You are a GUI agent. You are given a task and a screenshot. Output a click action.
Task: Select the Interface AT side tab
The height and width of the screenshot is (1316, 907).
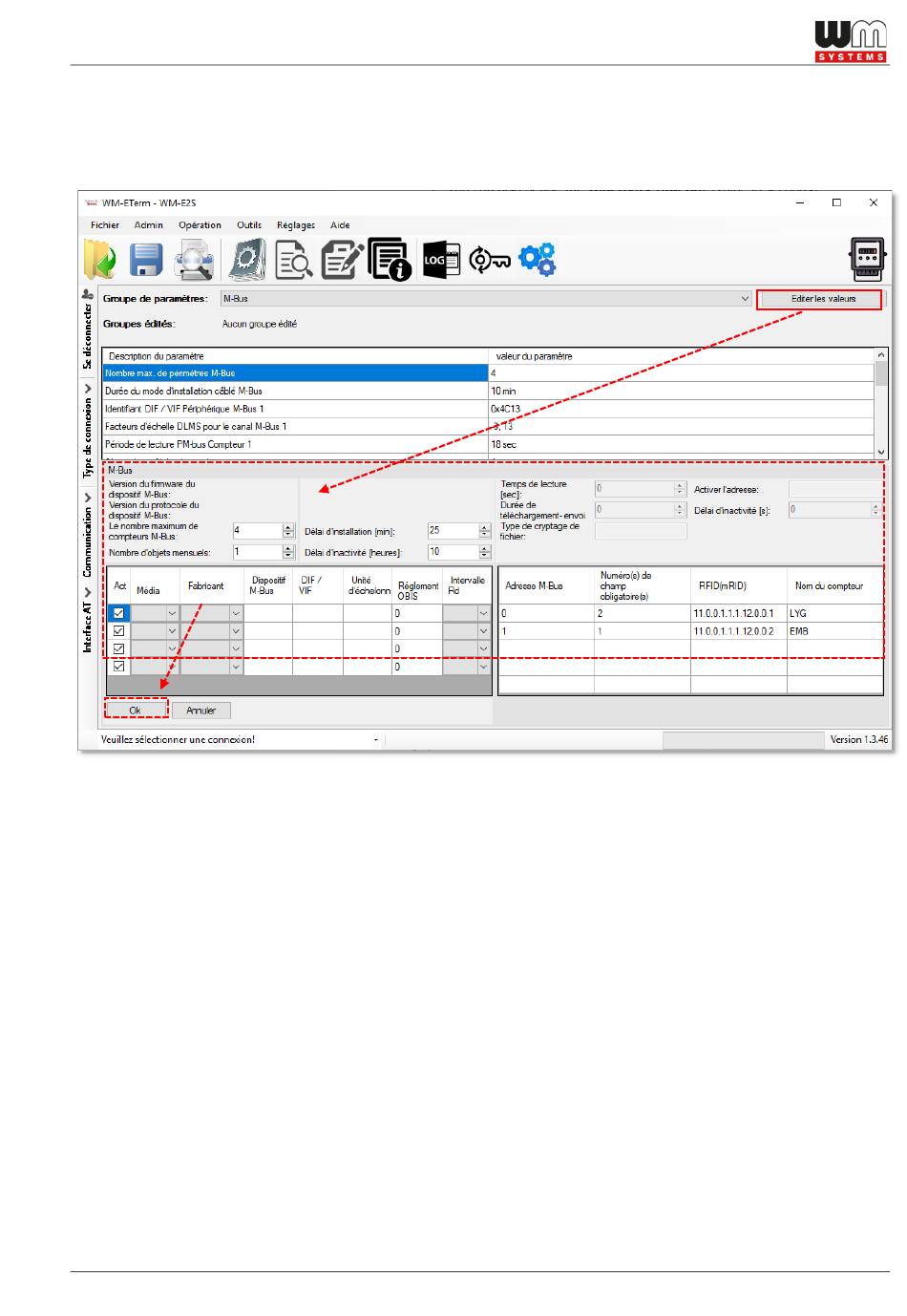pos(88,627)
